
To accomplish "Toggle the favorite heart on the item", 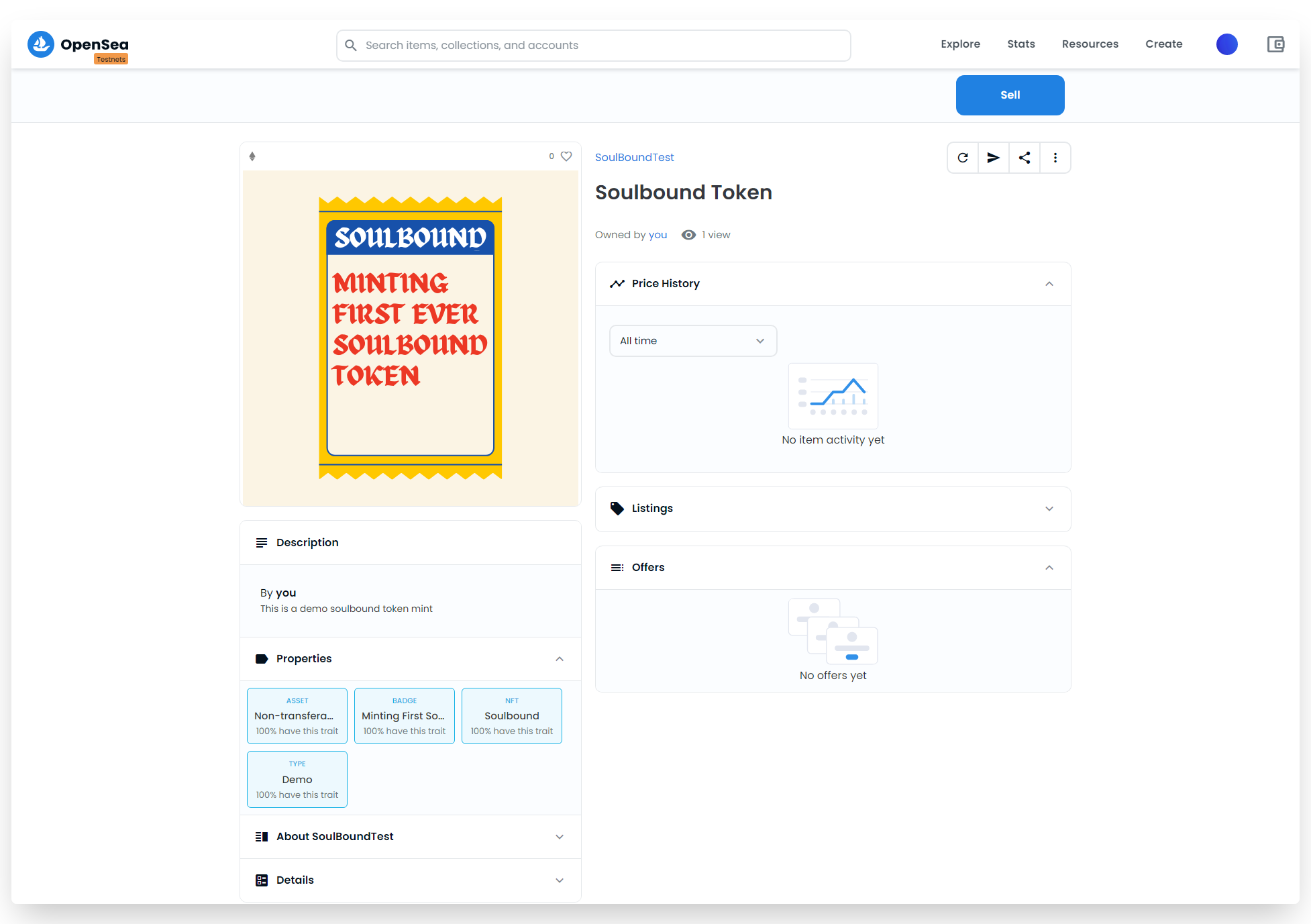I will coord(566,156).
